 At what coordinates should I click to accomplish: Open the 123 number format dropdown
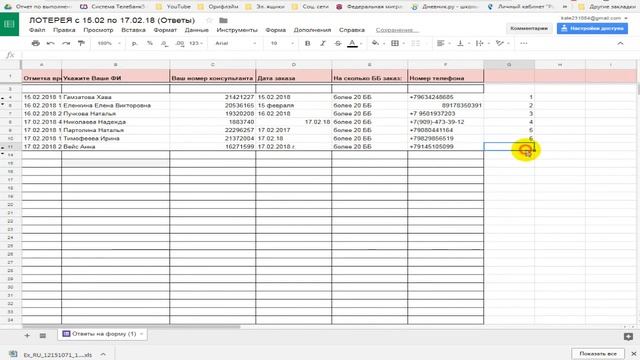point(196,43)
